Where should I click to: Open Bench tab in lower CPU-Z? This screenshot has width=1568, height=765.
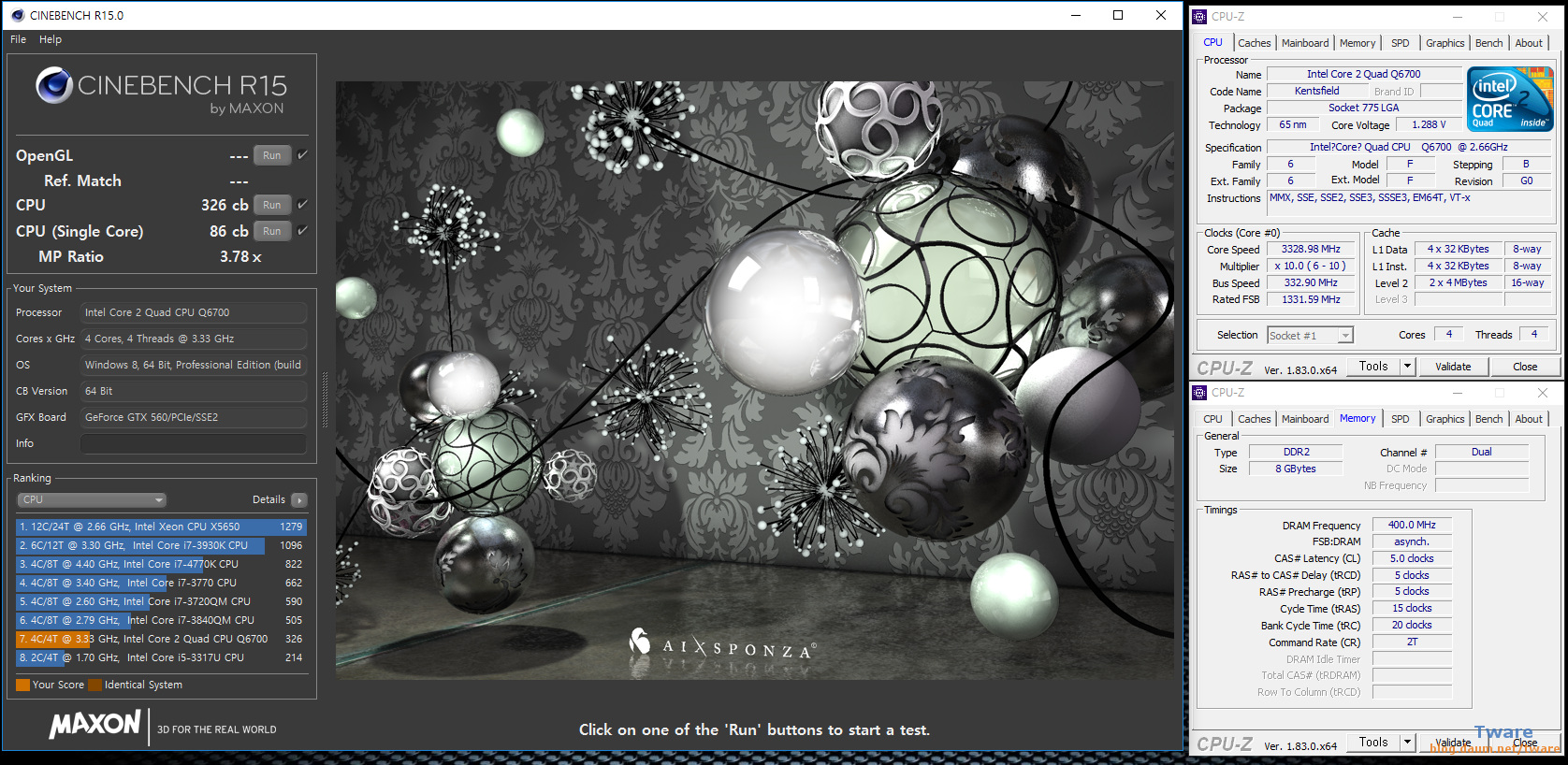point(1488,419)
